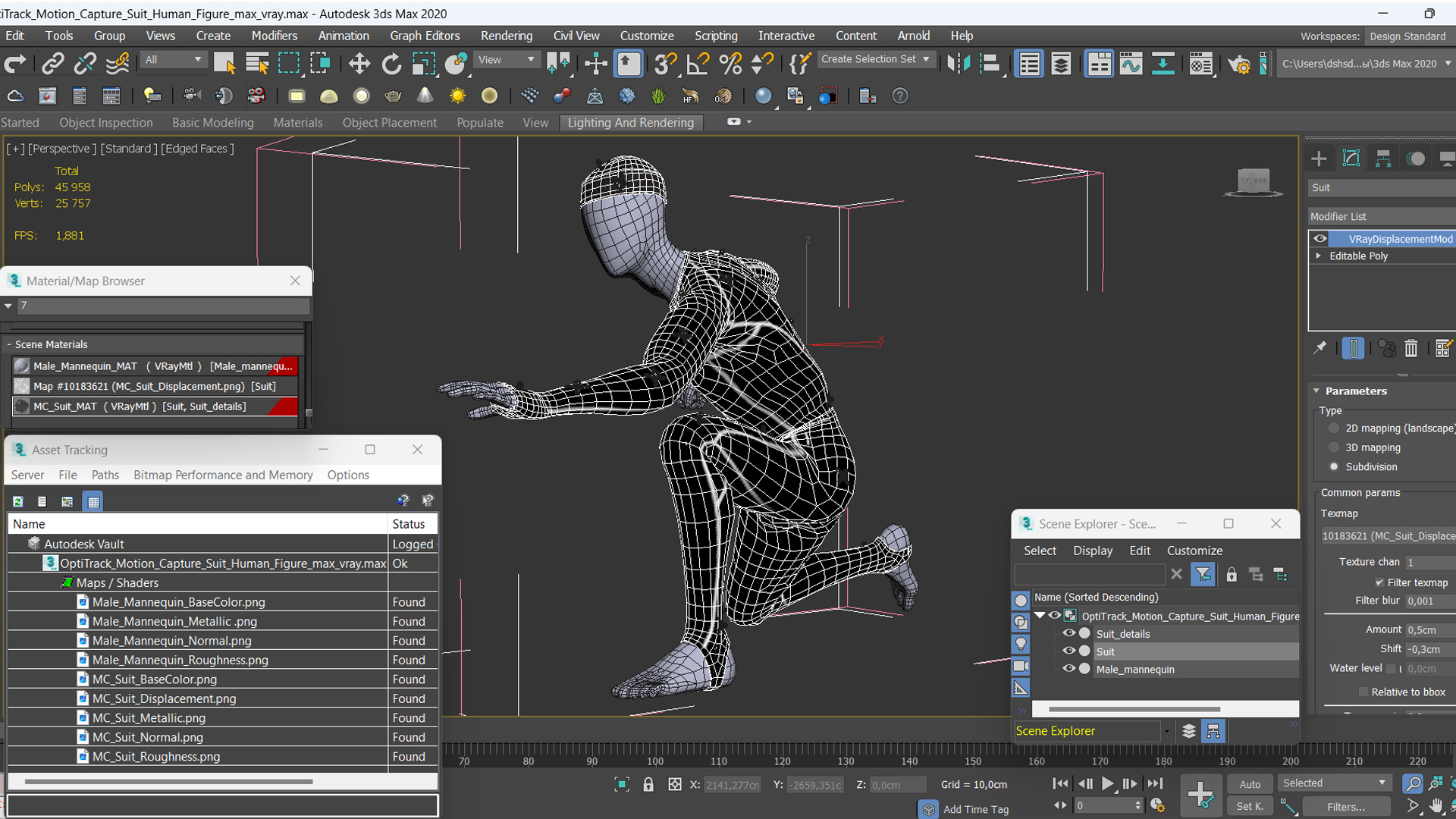Open the Hierarchy command panel tab
The height and width of the screenshot is (819, 1456).
(x=1383, y=158)
